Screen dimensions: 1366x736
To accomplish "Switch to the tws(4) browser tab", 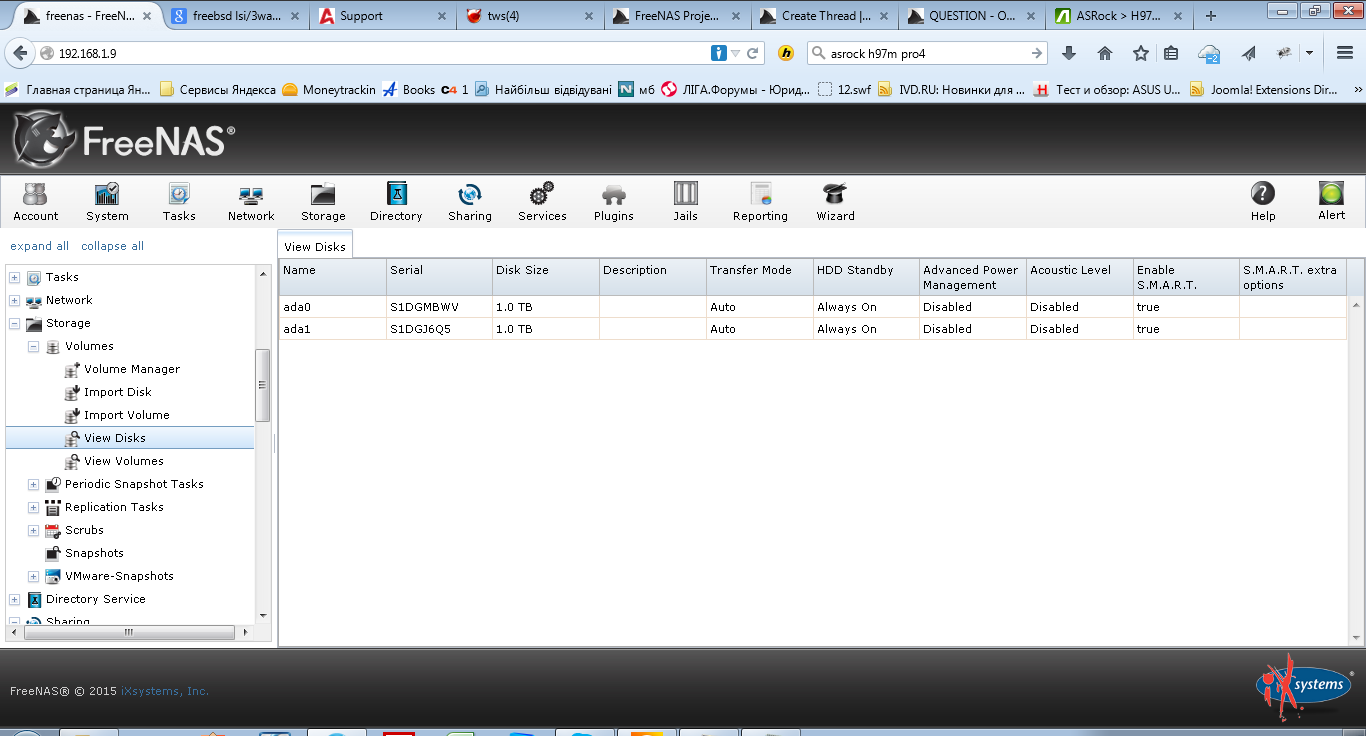I will point(532,16).
